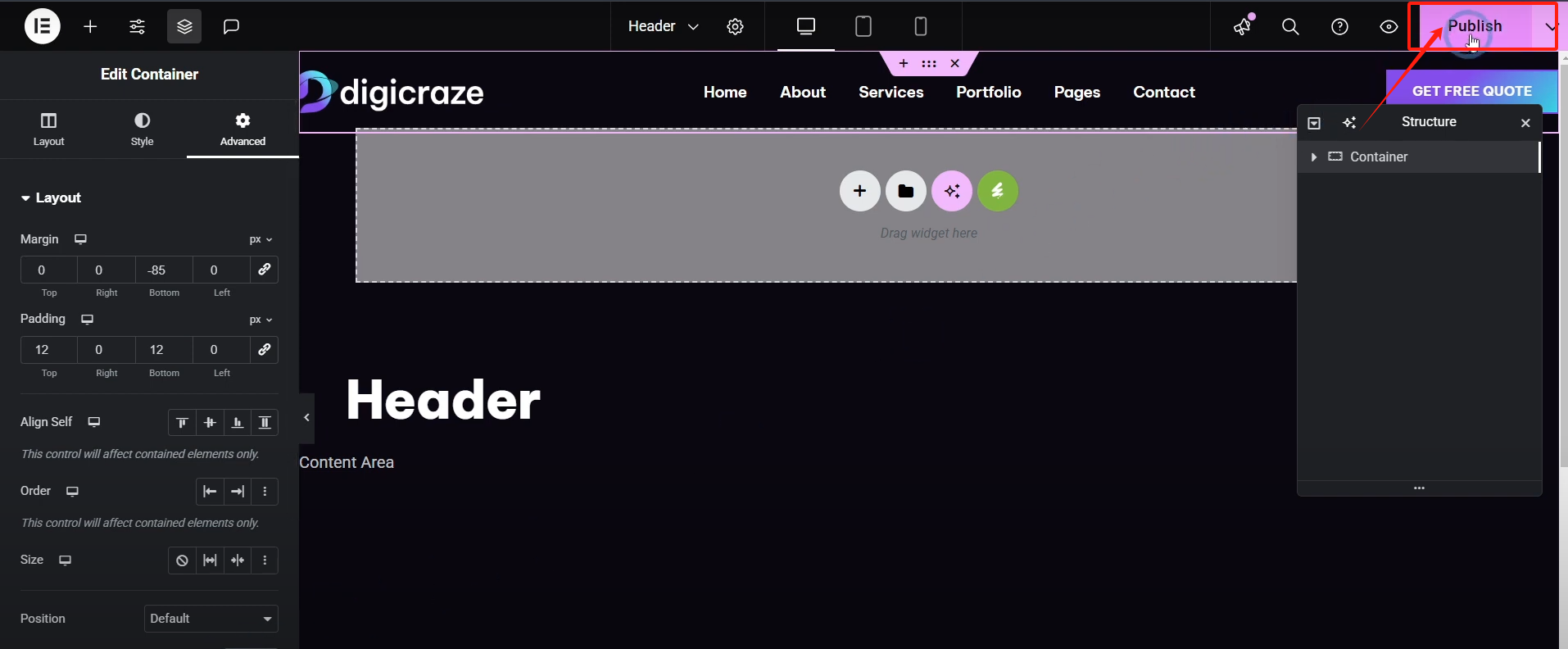Image resolution: width=1568 pixels, height=649 pixels.
Task: Open the Padding px unit dropdown
Action: point(261,320)
